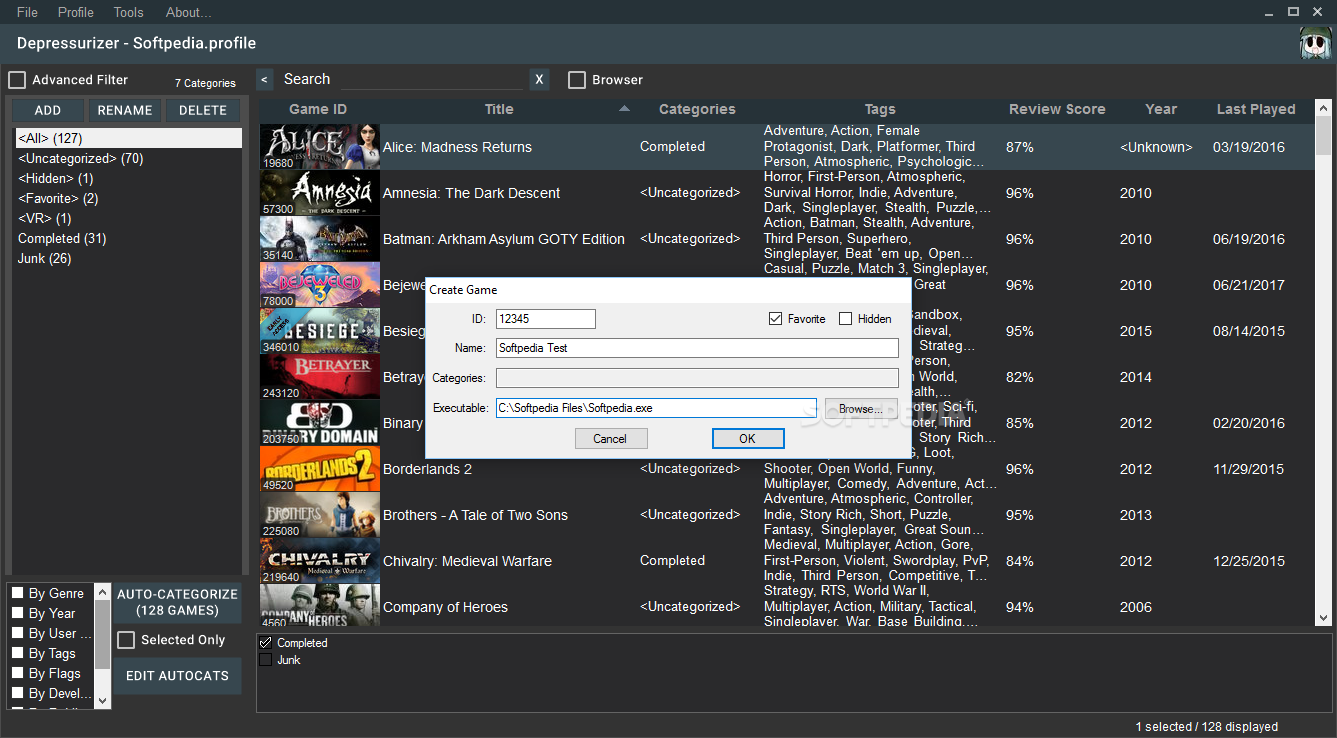Sort by the Tags column header

click(x=880, y=109)
